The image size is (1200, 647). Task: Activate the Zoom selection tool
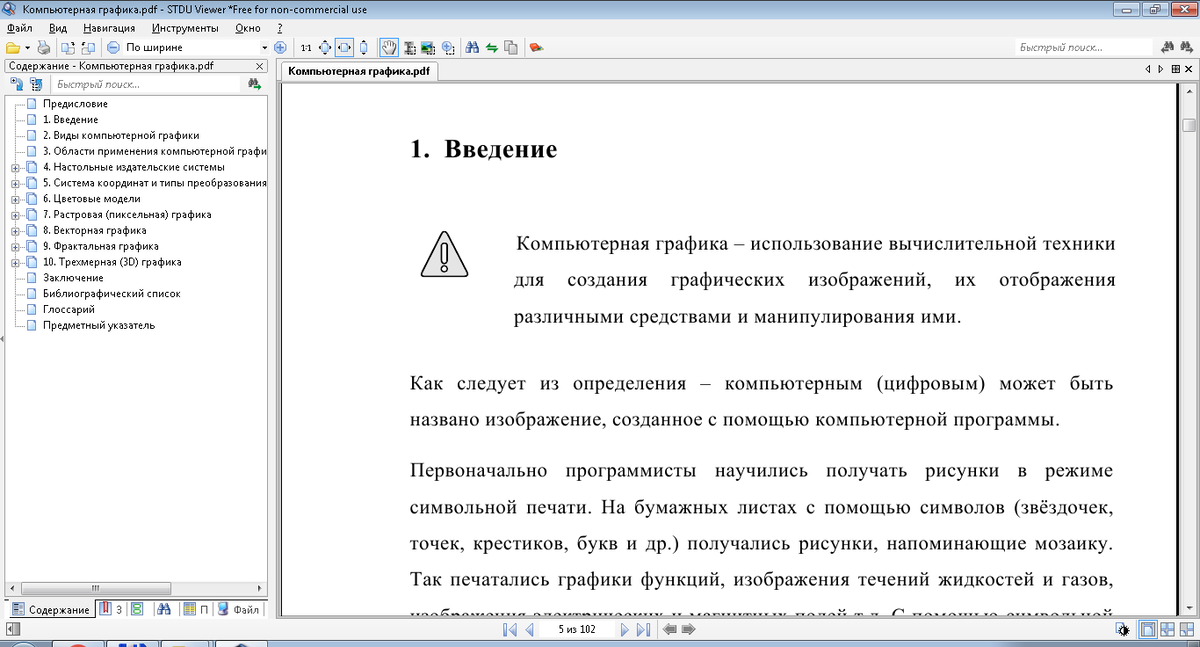pyautogui.click(x=448, y=47)
